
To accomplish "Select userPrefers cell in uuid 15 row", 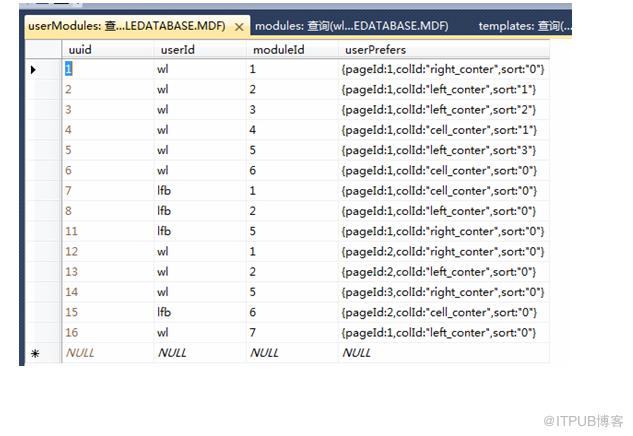I will (444, 312).
